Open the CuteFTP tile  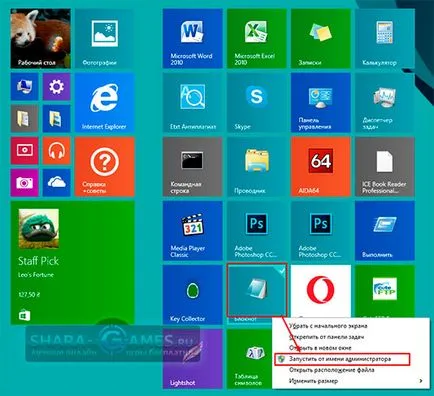pyautogui.click(x=385, y=292)
